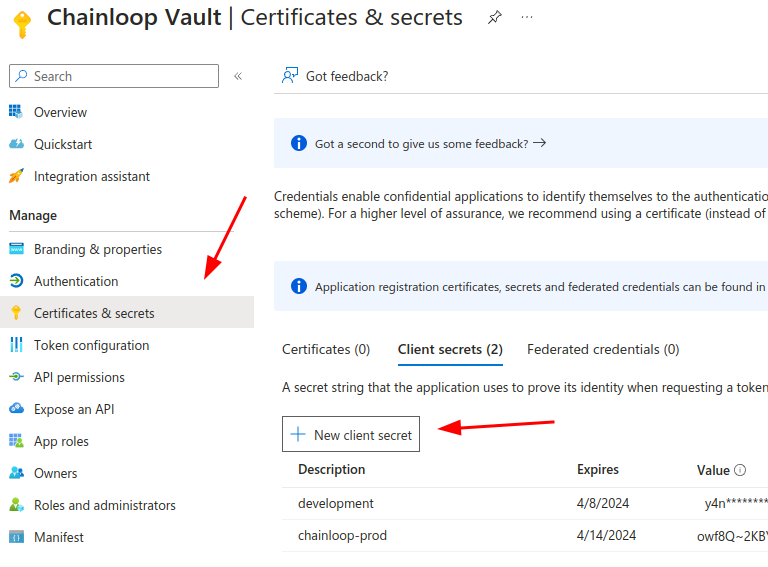
Task: Click the Value column header
Action: (713, 470)
